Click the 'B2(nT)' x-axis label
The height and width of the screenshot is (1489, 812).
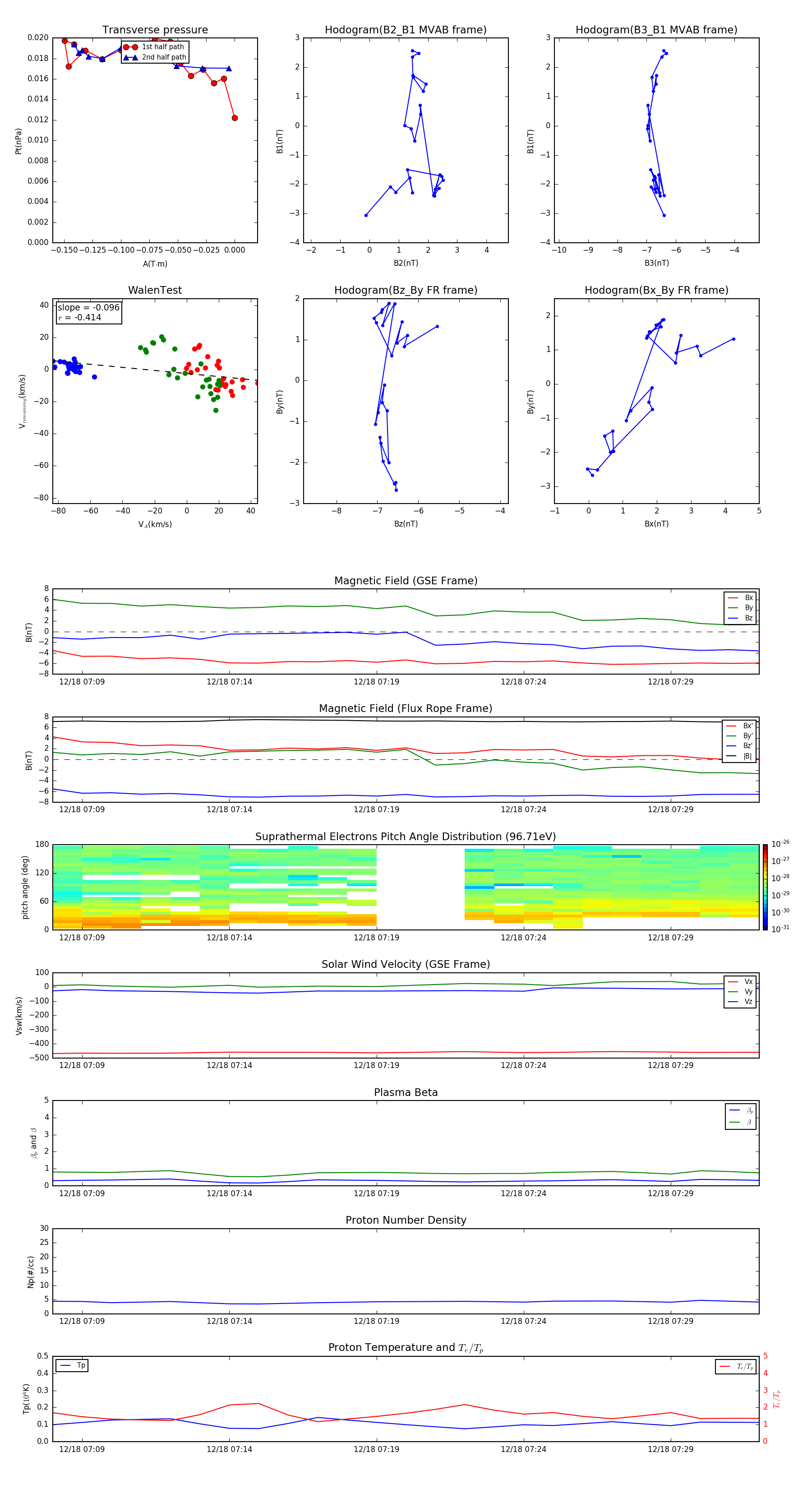tap(406, 263)
